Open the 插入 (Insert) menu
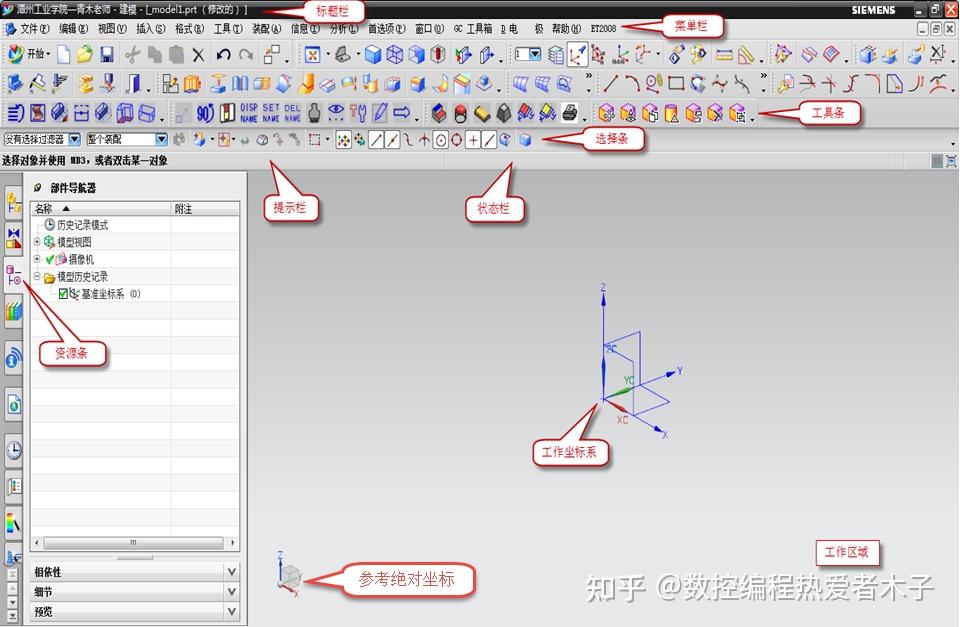 click(150, 29)
